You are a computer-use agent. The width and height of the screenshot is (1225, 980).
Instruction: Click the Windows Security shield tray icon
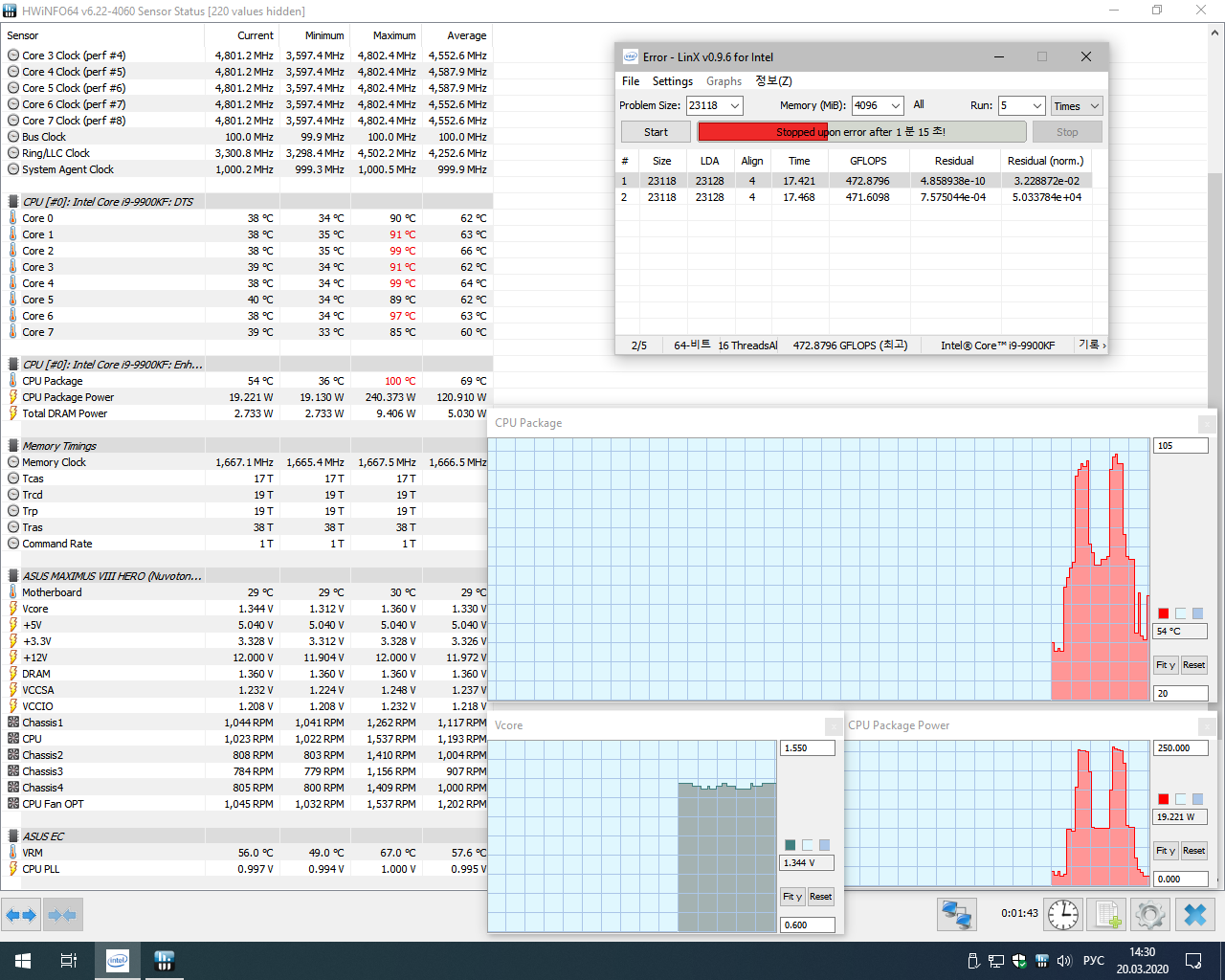click(1019, 961)
